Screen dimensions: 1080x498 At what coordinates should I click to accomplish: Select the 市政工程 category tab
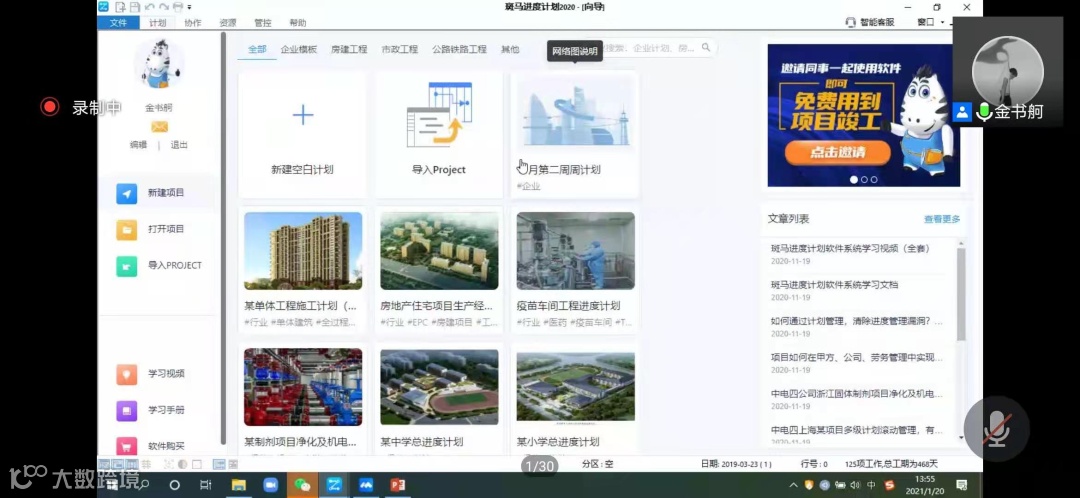point(400,49)
